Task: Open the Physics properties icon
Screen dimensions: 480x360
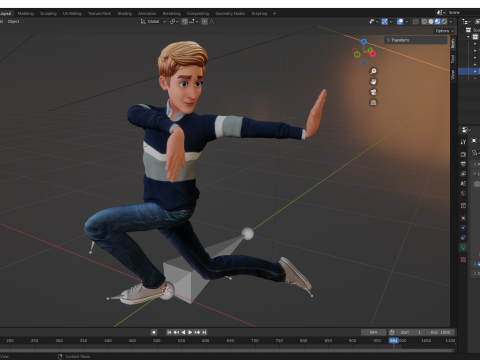Action: [463, 228]
